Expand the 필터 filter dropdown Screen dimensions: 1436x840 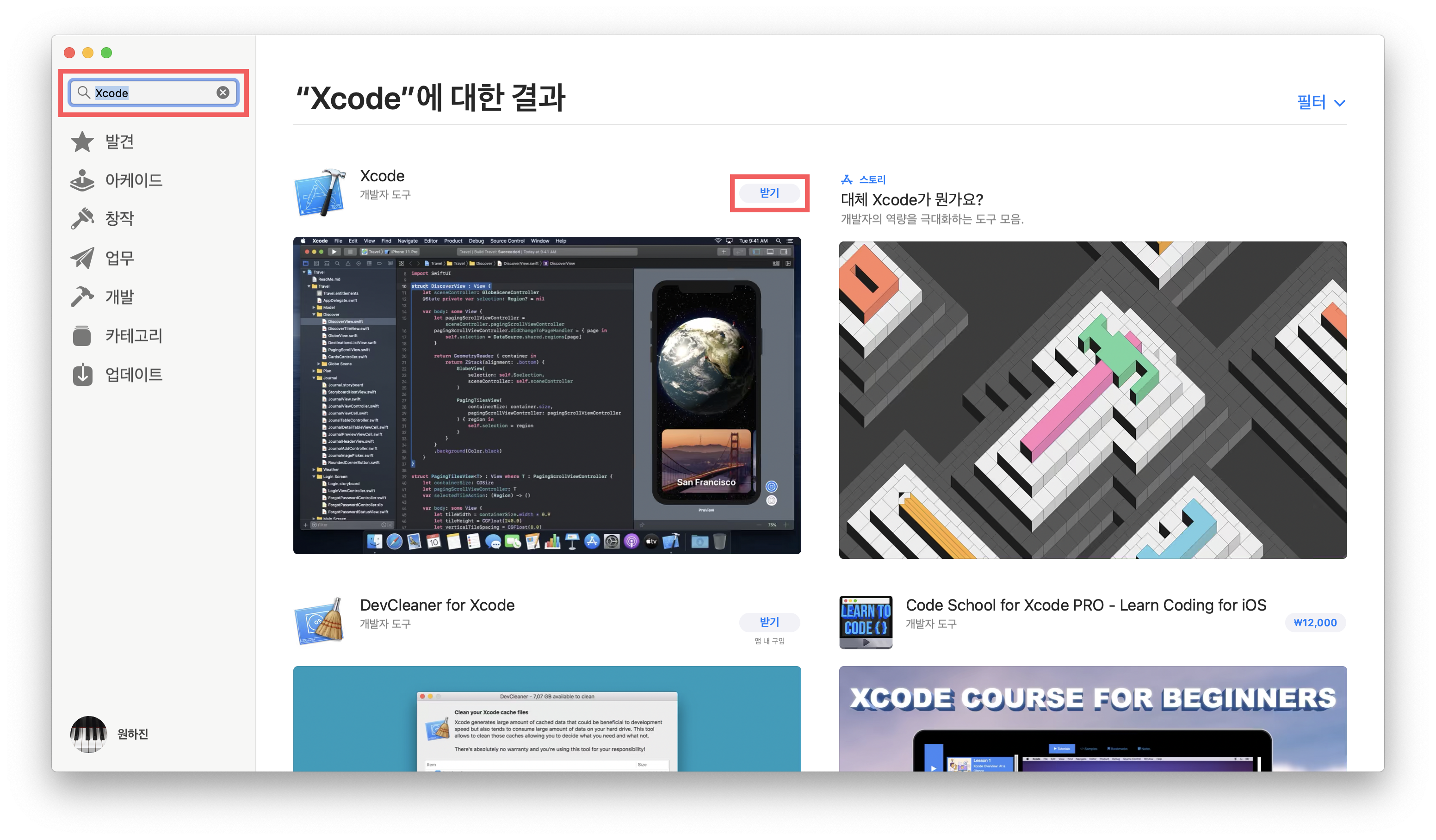1311,102
